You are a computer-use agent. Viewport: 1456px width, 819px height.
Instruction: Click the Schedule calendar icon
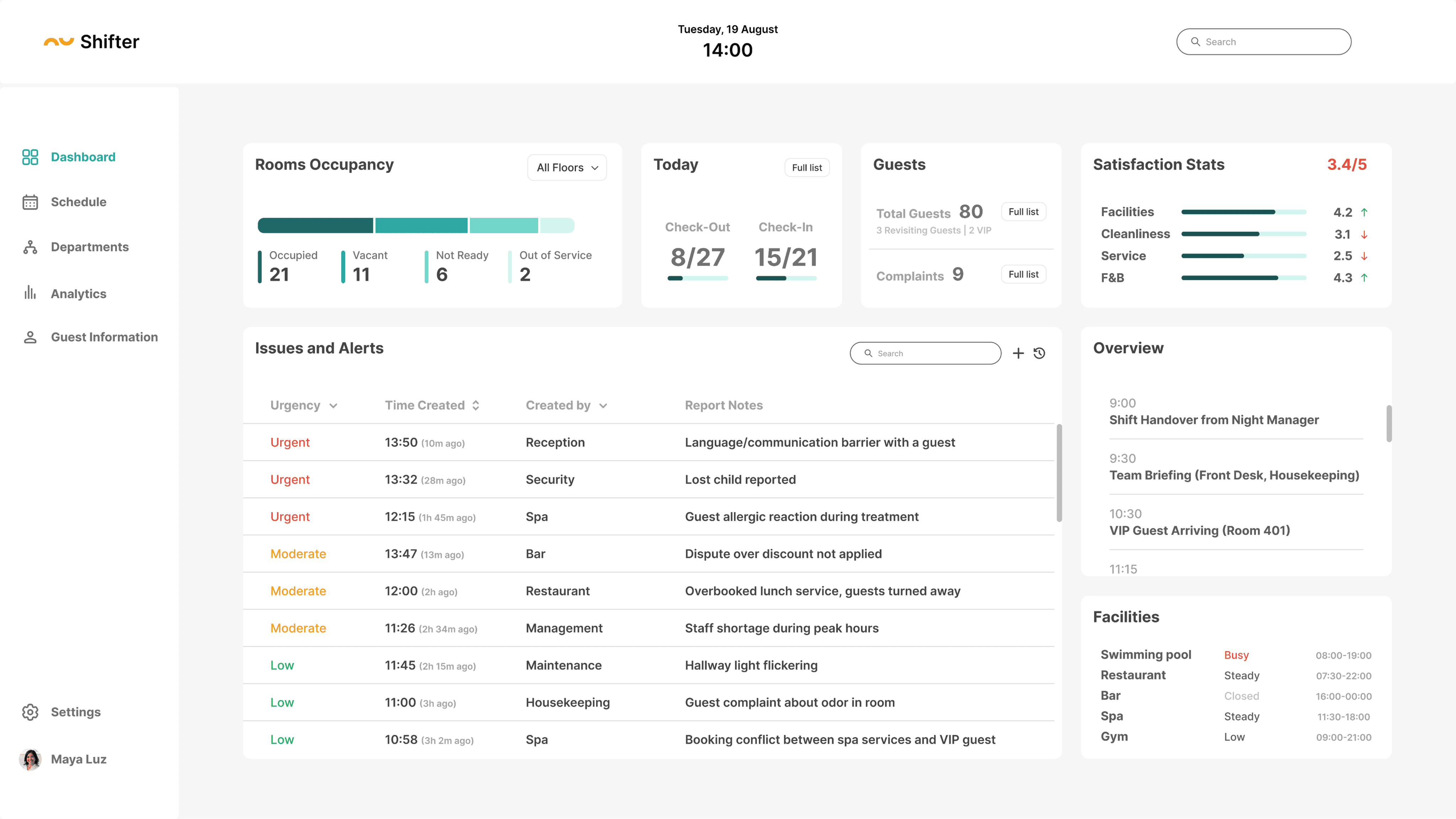[x=30, y=202]
